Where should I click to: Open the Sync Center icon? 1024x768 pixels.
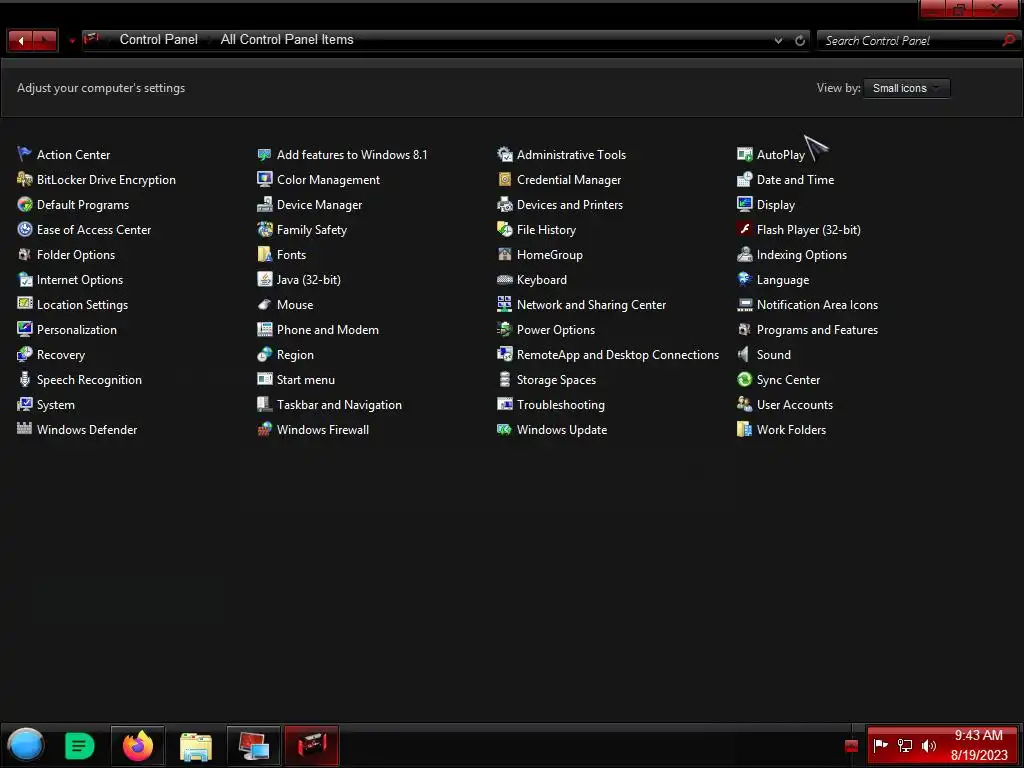coord(744,379)
